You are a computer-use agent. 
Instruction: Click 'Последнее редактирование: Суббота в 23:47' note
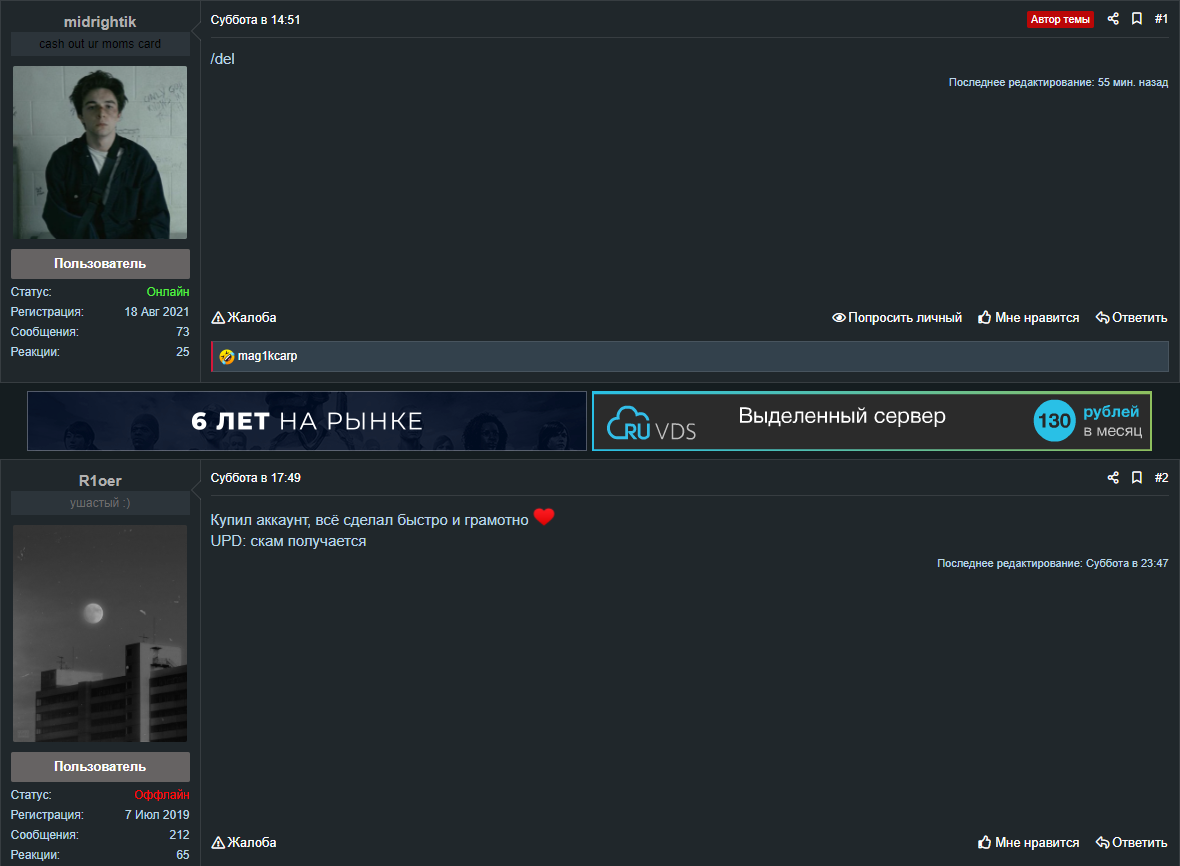pos(1052,563)
